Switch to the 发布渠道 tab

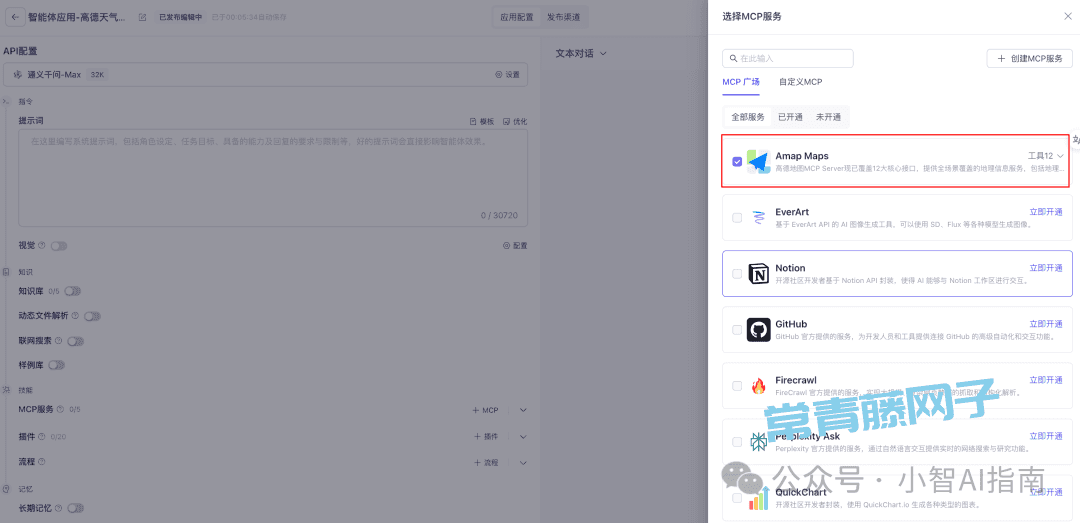[563, 17]
